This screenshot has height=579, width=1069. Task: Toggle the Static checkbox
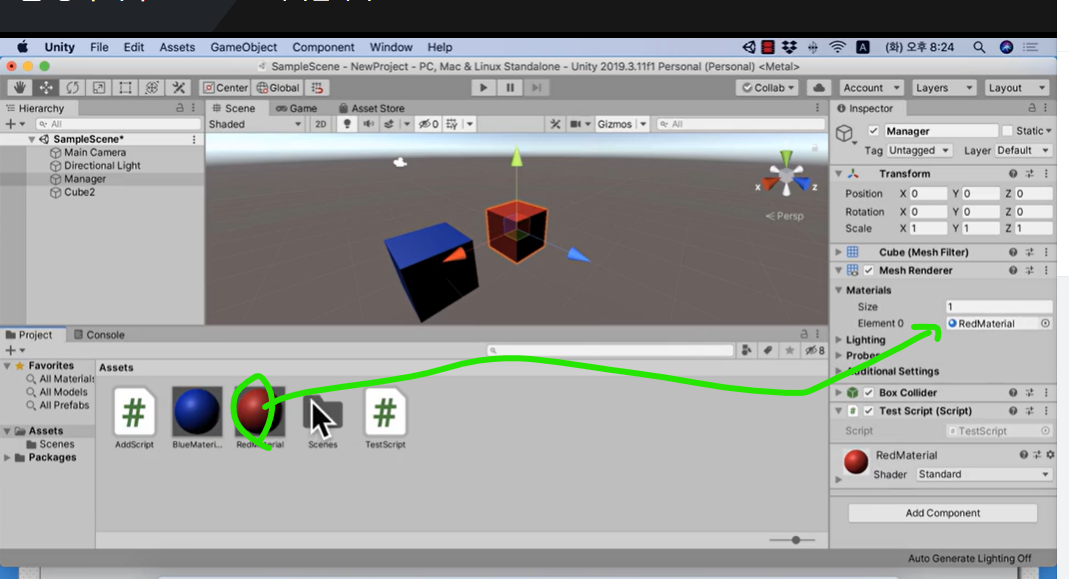point(1008,131)
